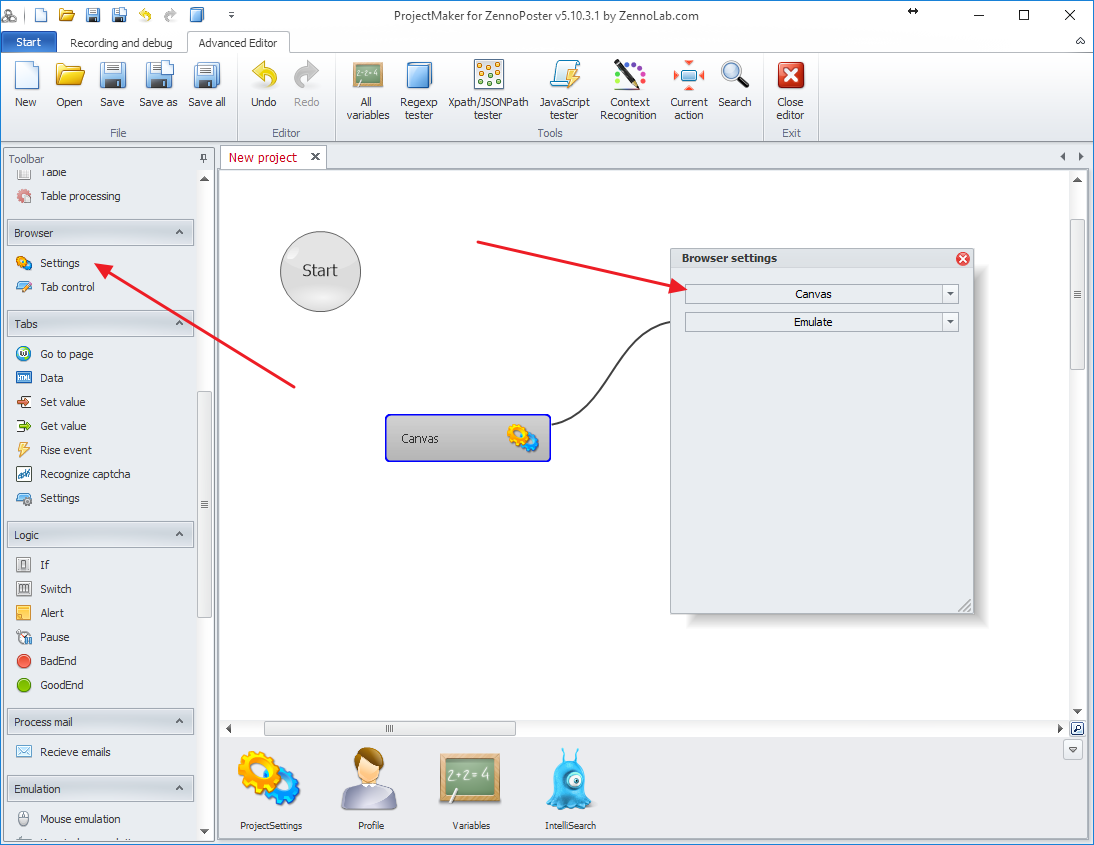The height and width of the screenshot is (845, 1094).
Task: Open quick access toolbar customize dropdown
Action: [231, 15]
